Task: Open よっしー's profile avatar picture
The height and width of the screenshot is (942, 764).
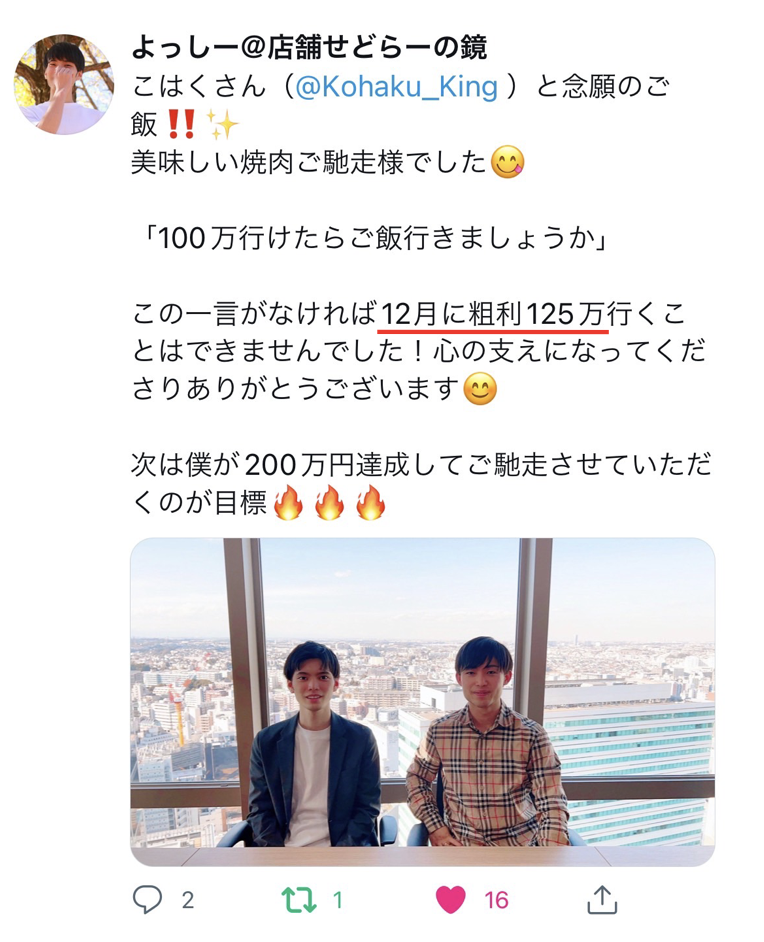Action: [64, 84]
